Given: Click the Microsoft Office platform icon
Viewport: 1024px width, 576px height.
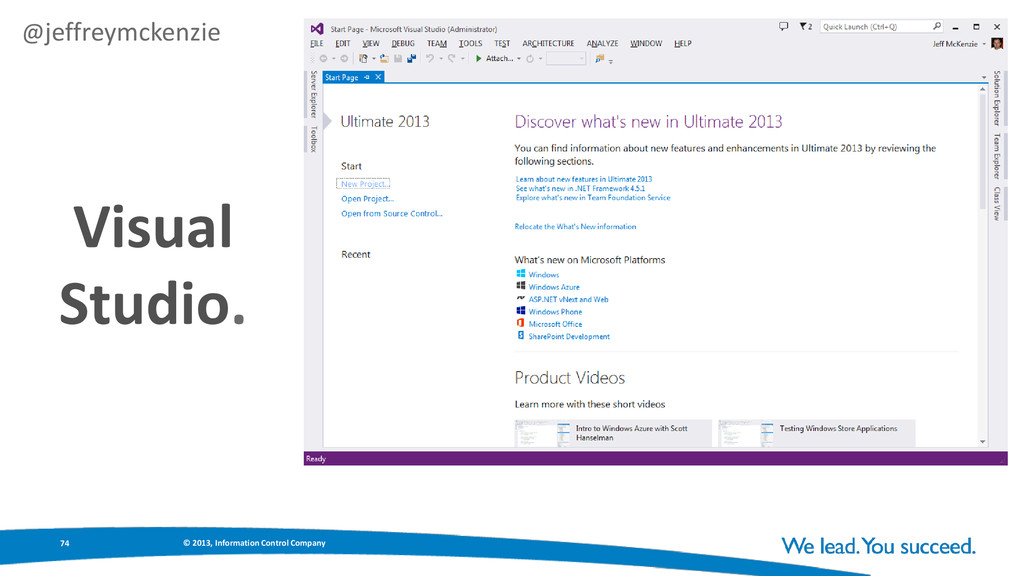Looking at the screenshot, I should [x=520, y=323].
